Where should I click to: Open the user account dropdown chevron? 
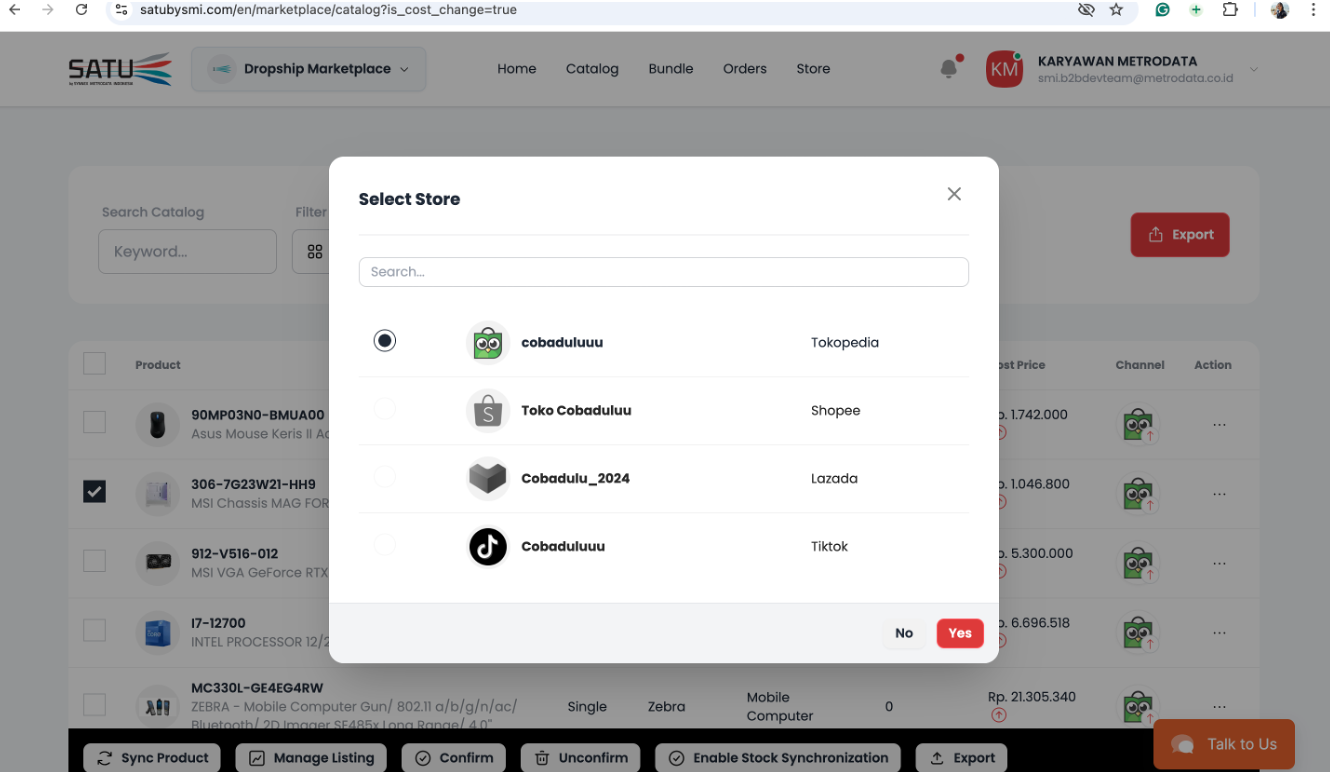pyautogui.click(x=1253, y=69)
